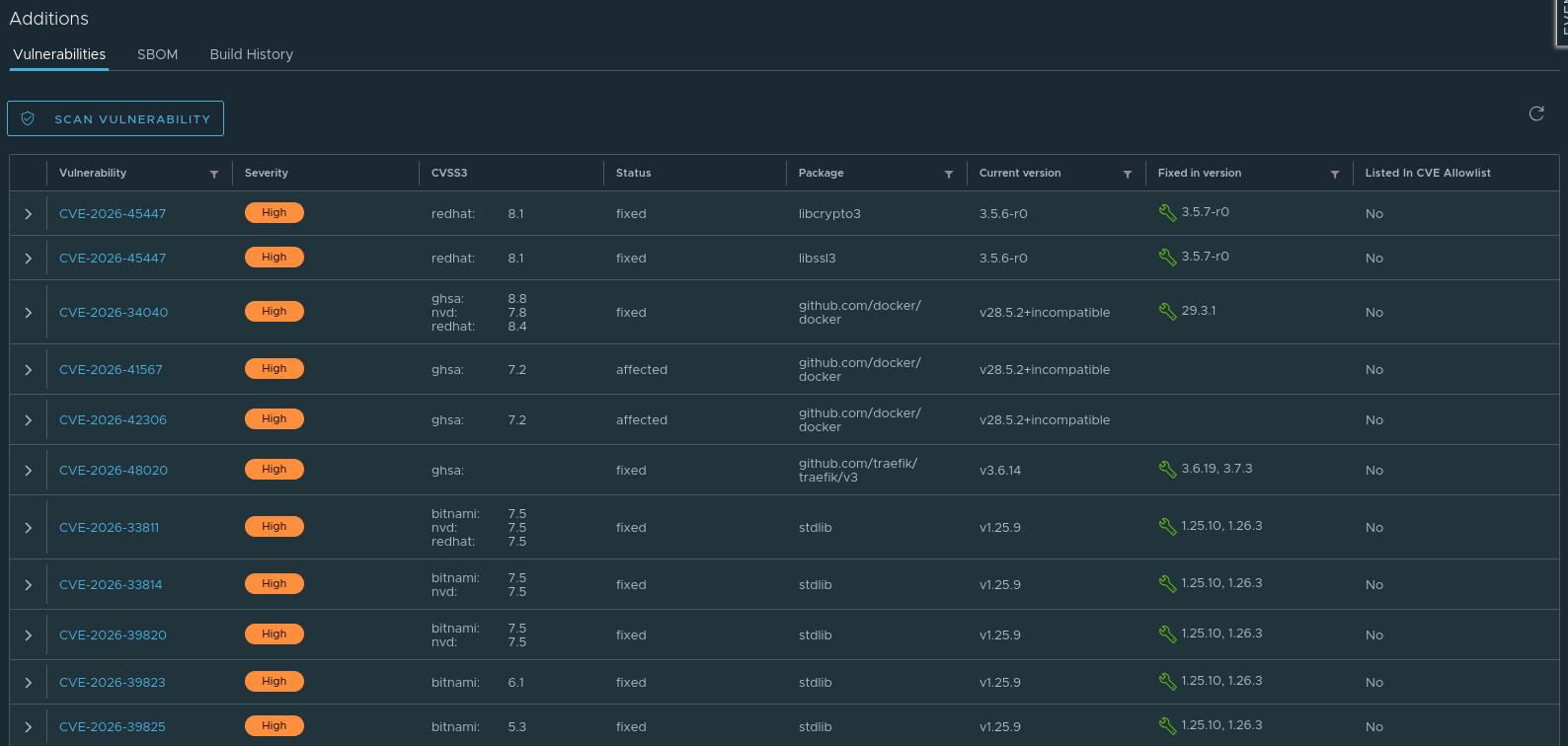Click the Additions heading
The width and height of the screenshot is (1568, 746).
coord(49,18)
